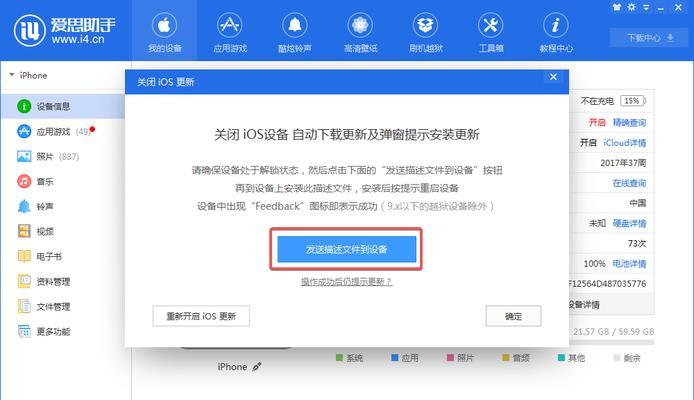This screenshot has width=694, height=400.
Task: Open 我的设备 in the top toolbar
Action: coord(164,31)
